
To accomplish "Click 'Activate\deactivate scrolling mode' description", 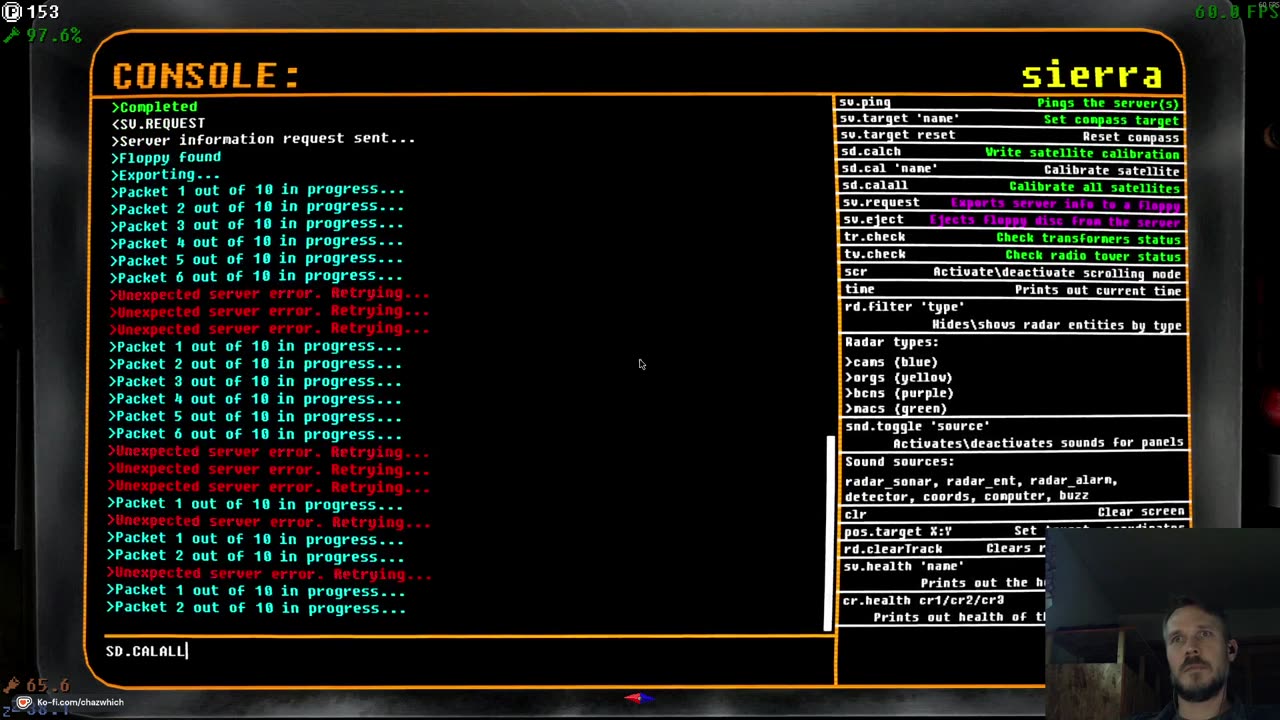I will pos(1057,273).
